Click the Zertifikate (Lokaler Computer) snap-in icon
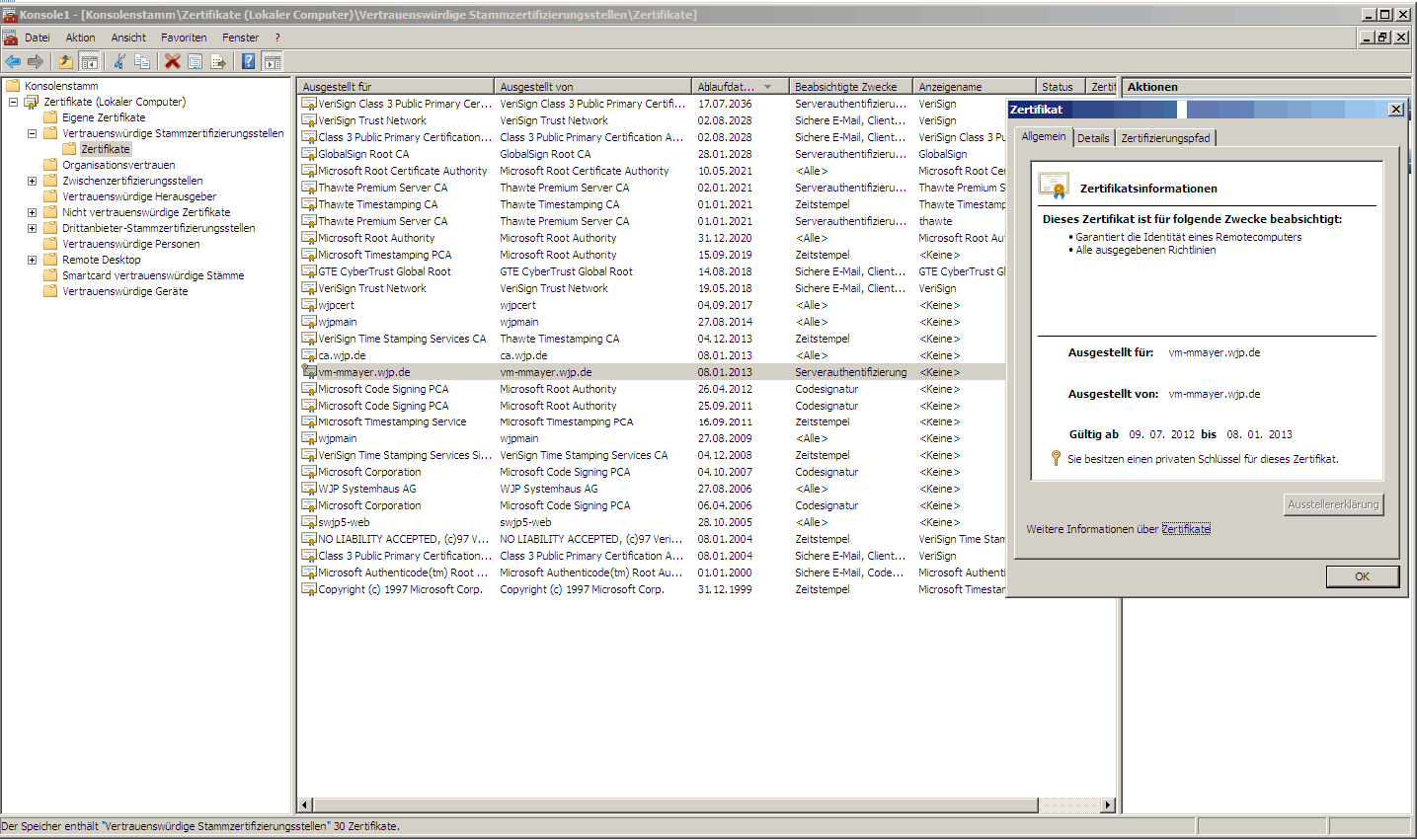The width and height of the screenshot is (1417, 840). click(x=32, y=102)
